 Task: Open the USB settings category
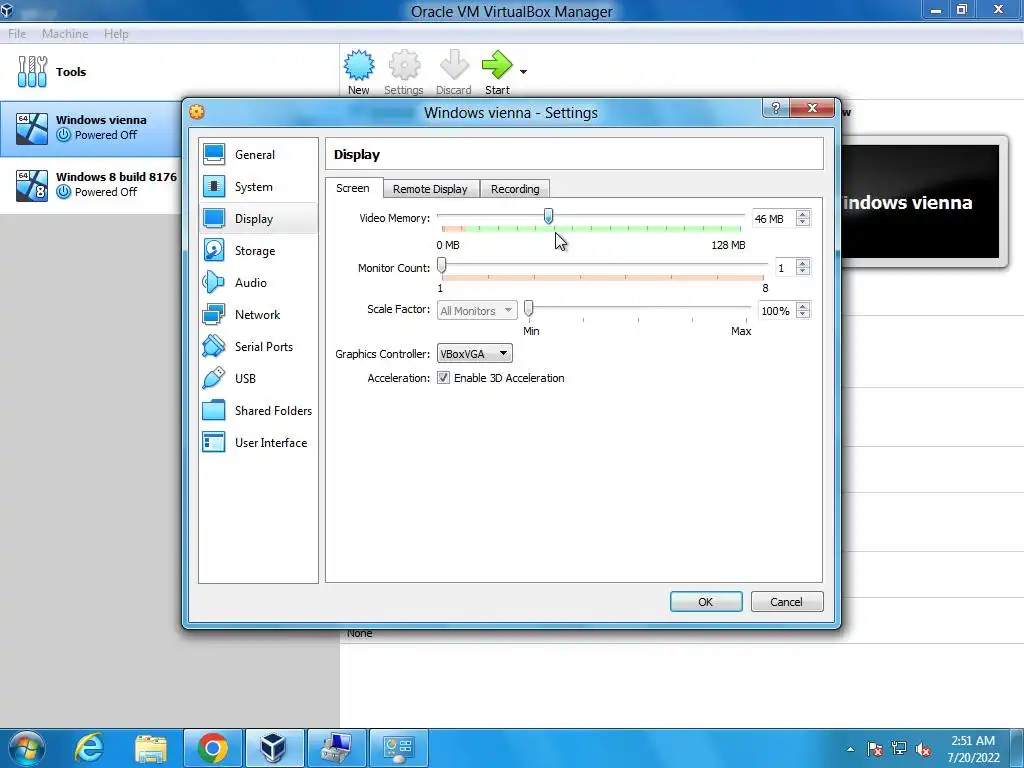[258, 379]
